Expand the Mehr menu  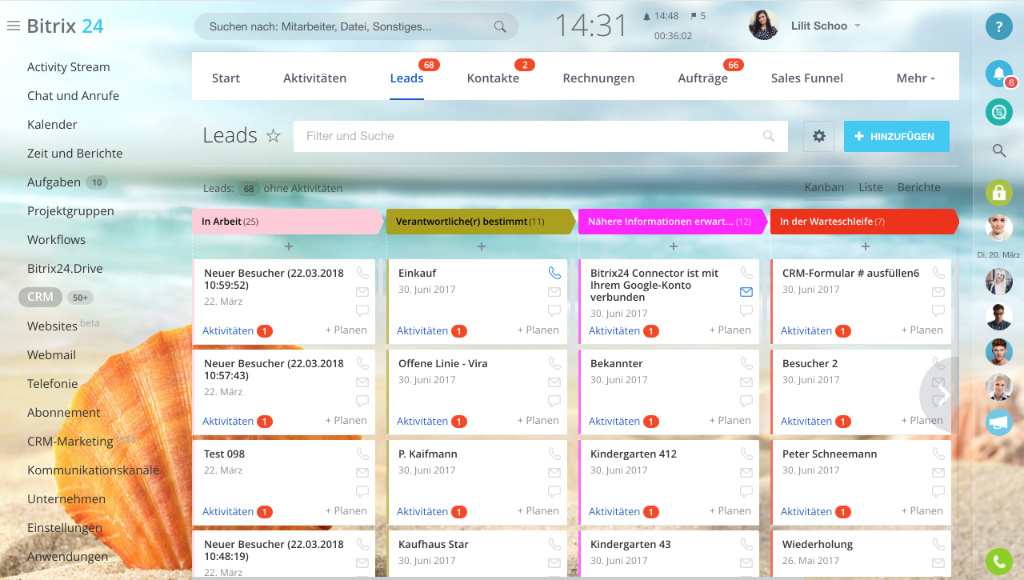pos(916,78)
